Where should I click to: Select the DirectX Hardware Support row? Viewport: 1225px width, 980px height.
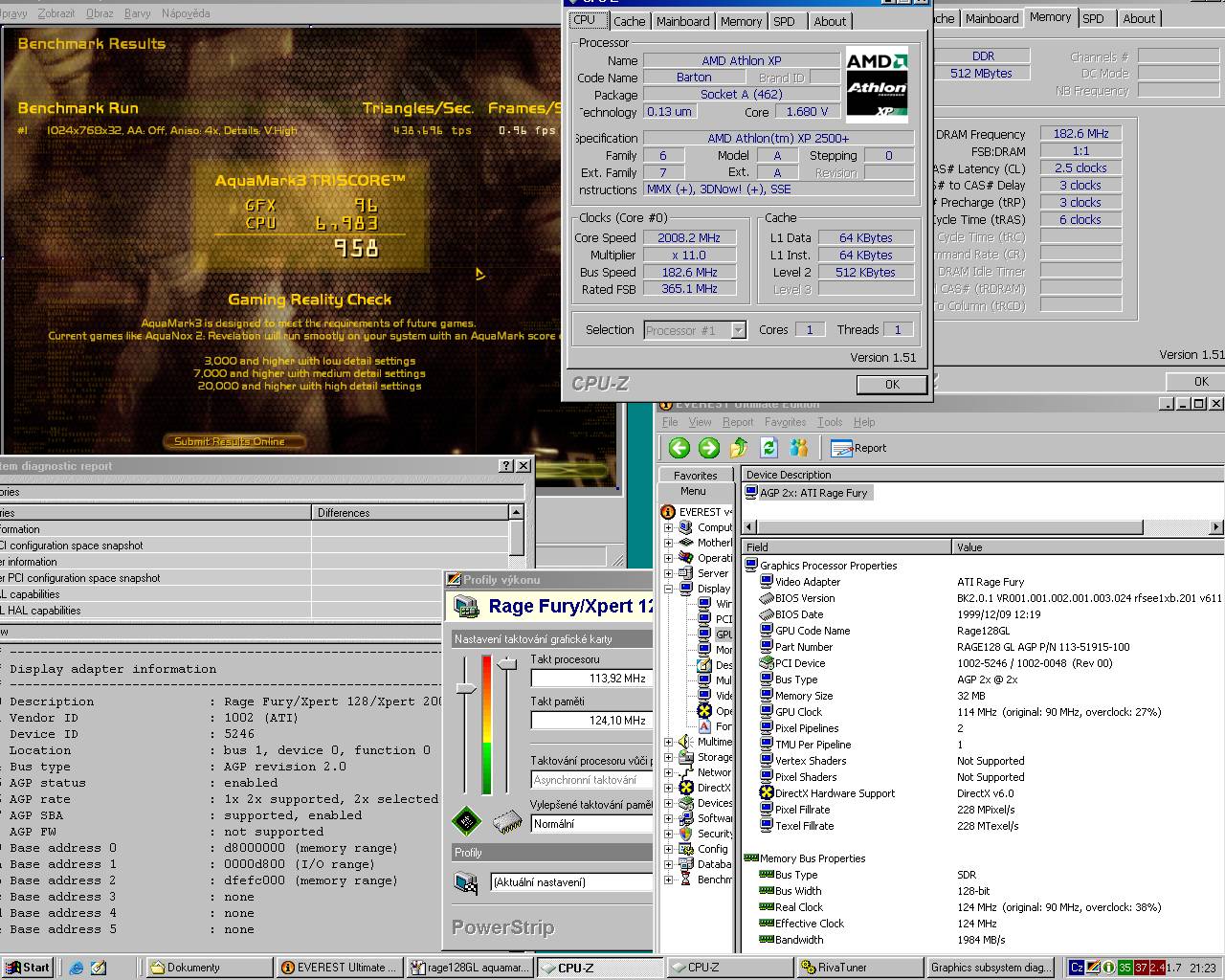[x=984, y=793]
